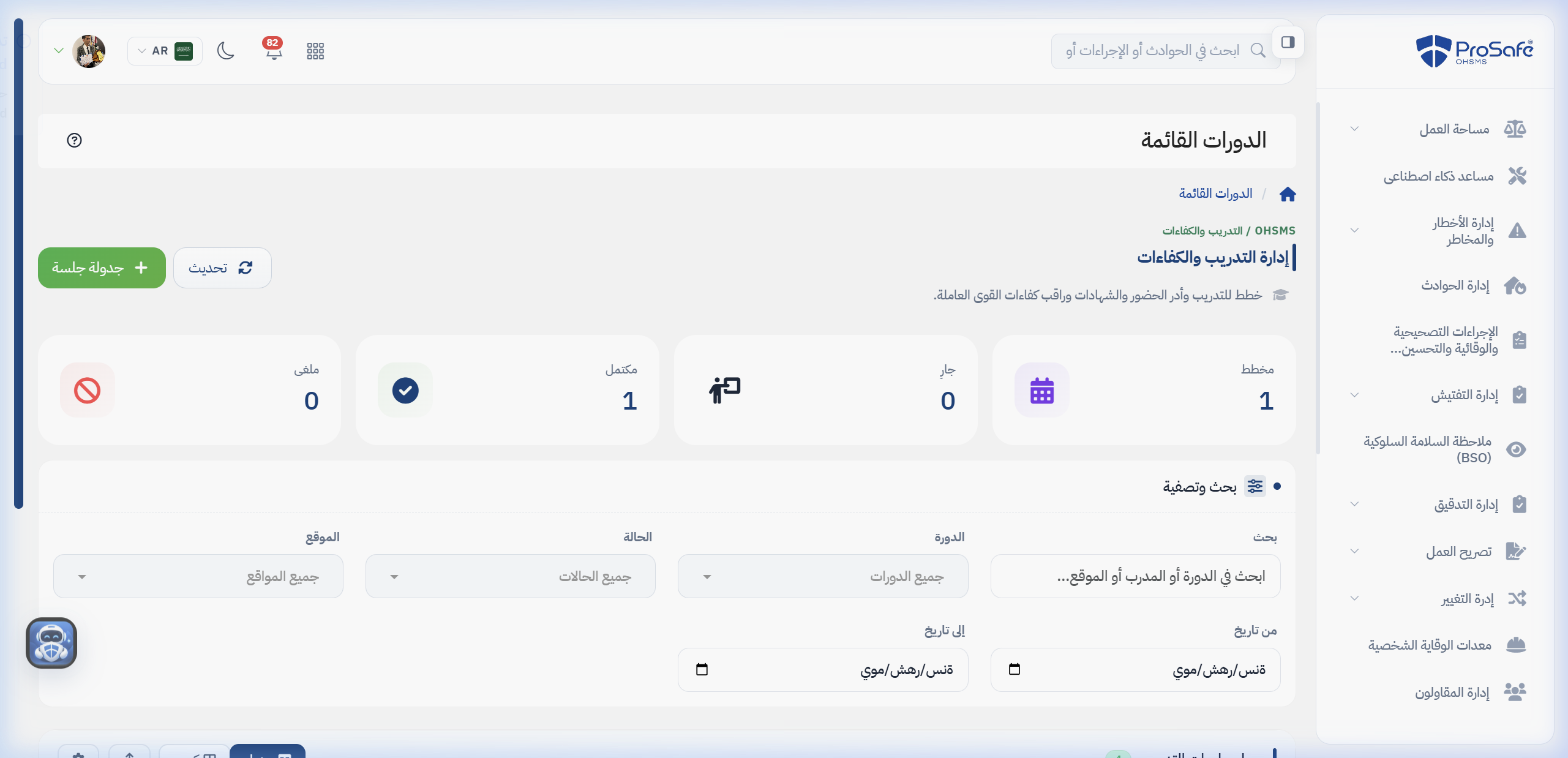Toggle dark mode moon icon
Screen dimensions: 1568x758
(x=226, y=51)
